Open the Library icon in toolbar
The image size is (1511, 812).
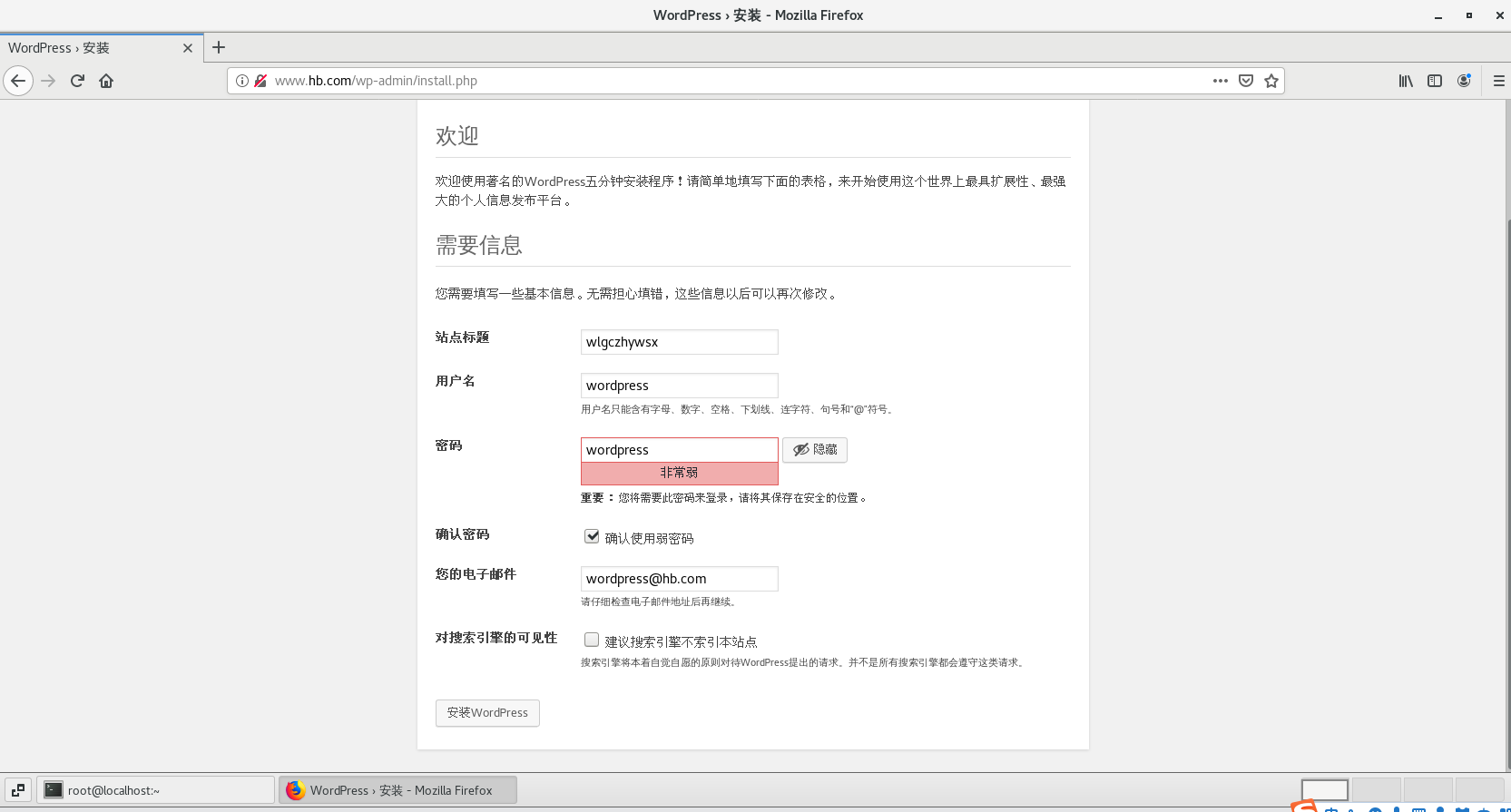coord(1406,81)
